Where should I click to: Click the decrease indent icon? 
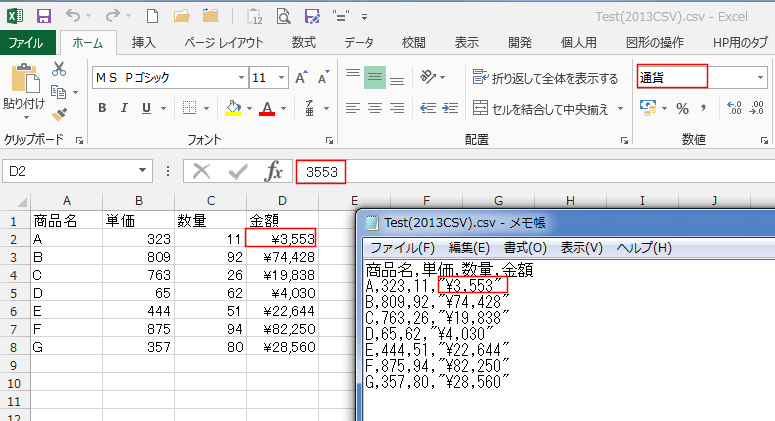click(x=428, y=108)
